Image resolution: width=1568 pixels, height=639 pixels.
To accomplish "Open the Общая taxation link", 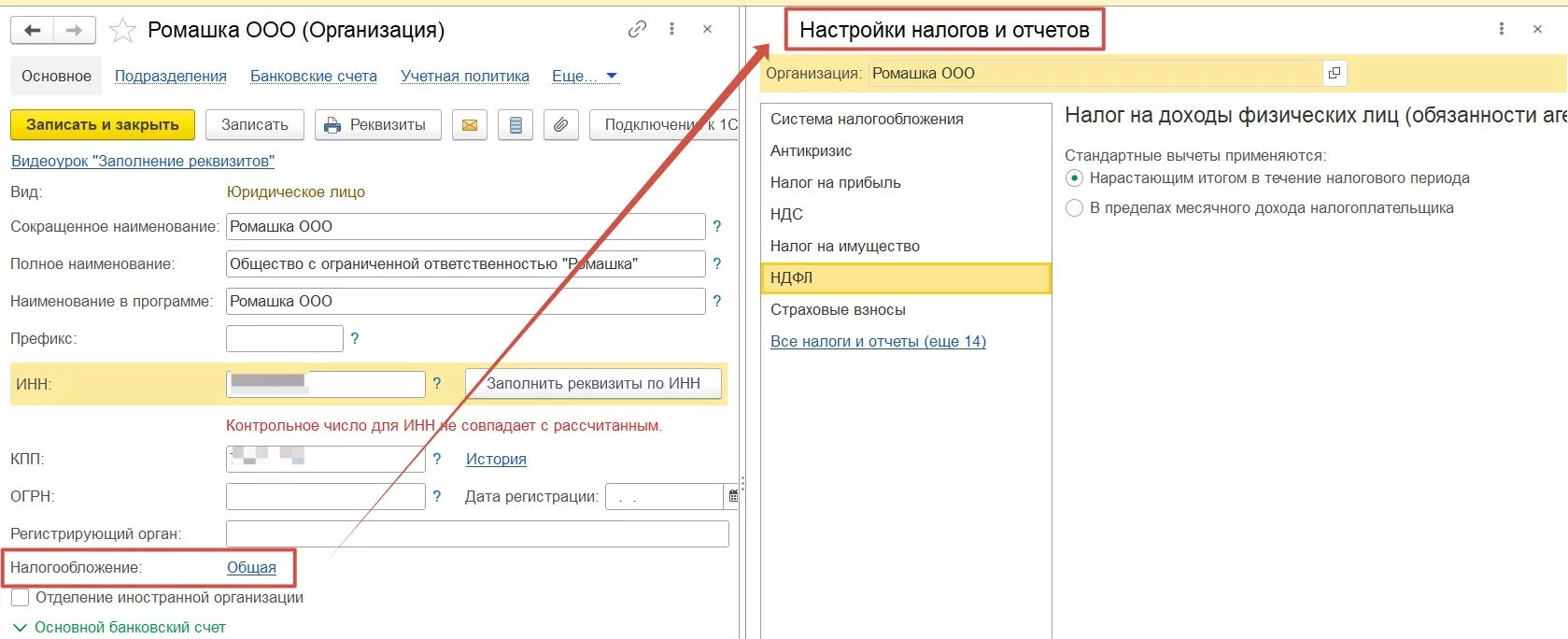I will click(251, 567).
